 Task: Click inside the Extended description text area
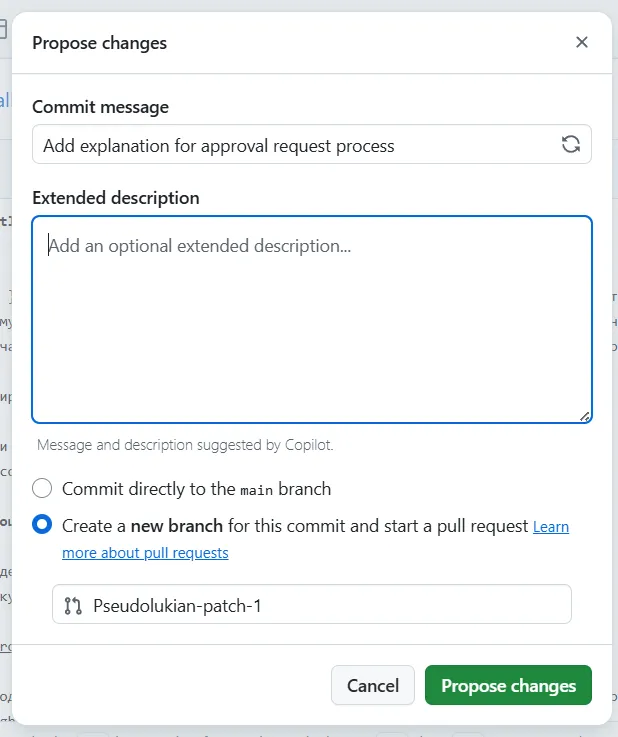point(311,320)
